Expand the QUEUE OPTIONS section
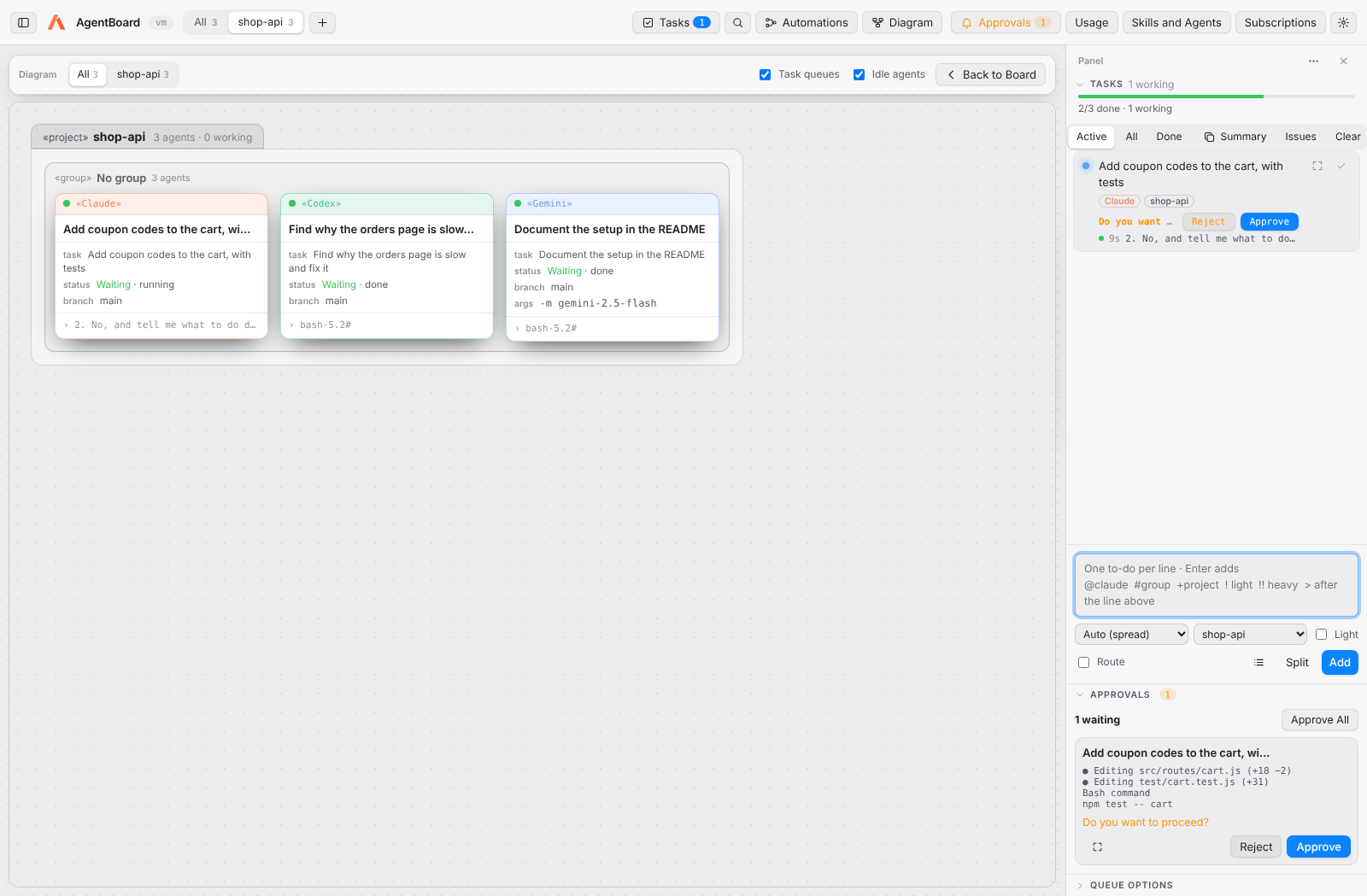This screenshot has width=1367, height=896. point(1081,885)
